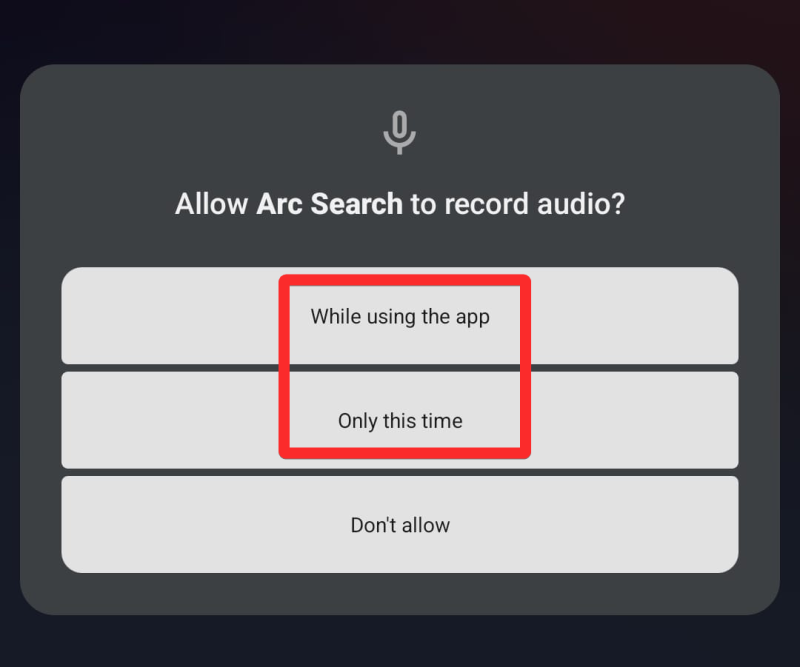Tap the microphone icon in the dialog
800x667 pixels.
(399, 132)
